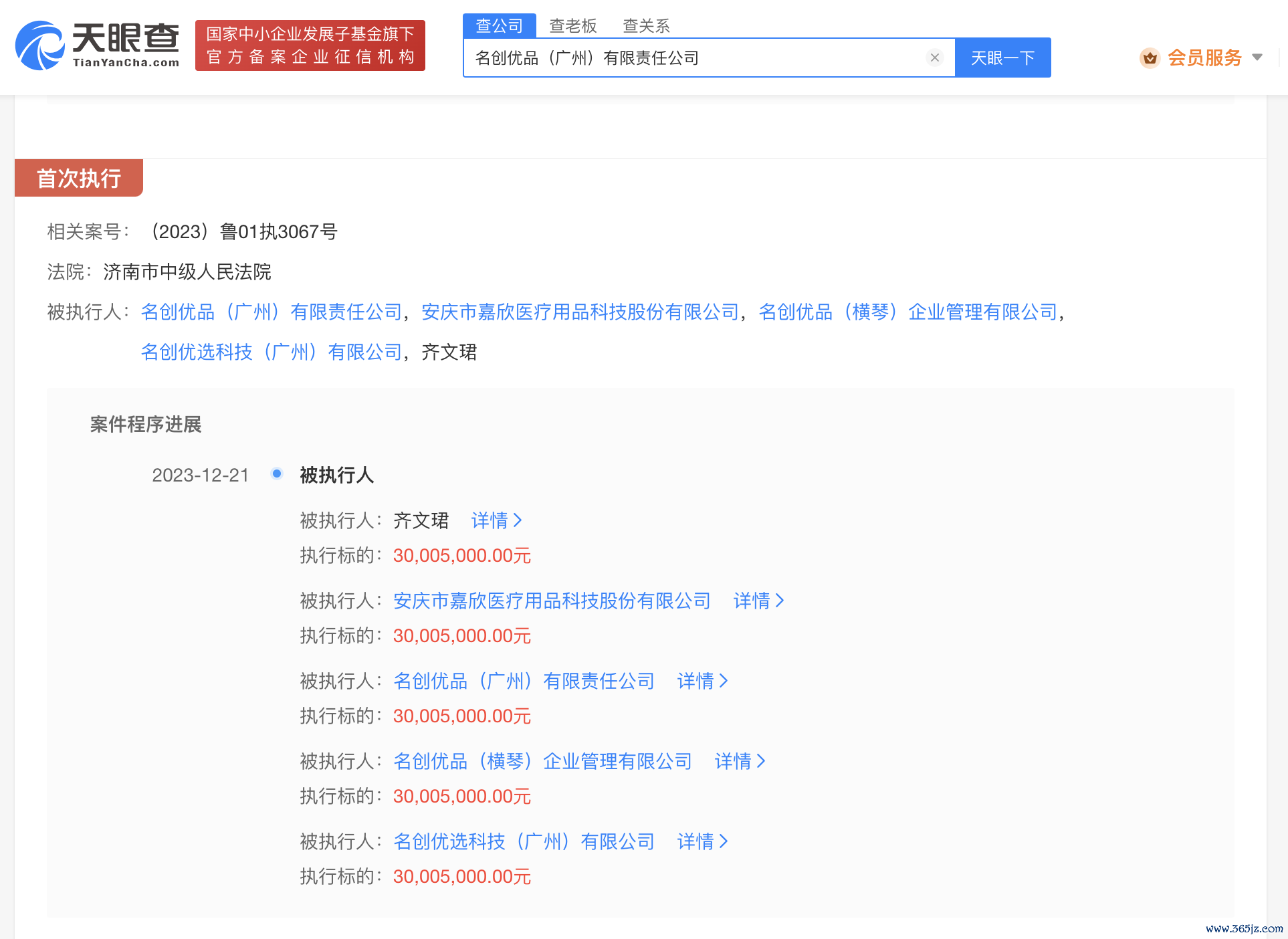Viewport: 1288px width, 939px height.
Task: Open 详情 for 名创优品（广州）有限责任公司 entry
Action: (702, 681)
